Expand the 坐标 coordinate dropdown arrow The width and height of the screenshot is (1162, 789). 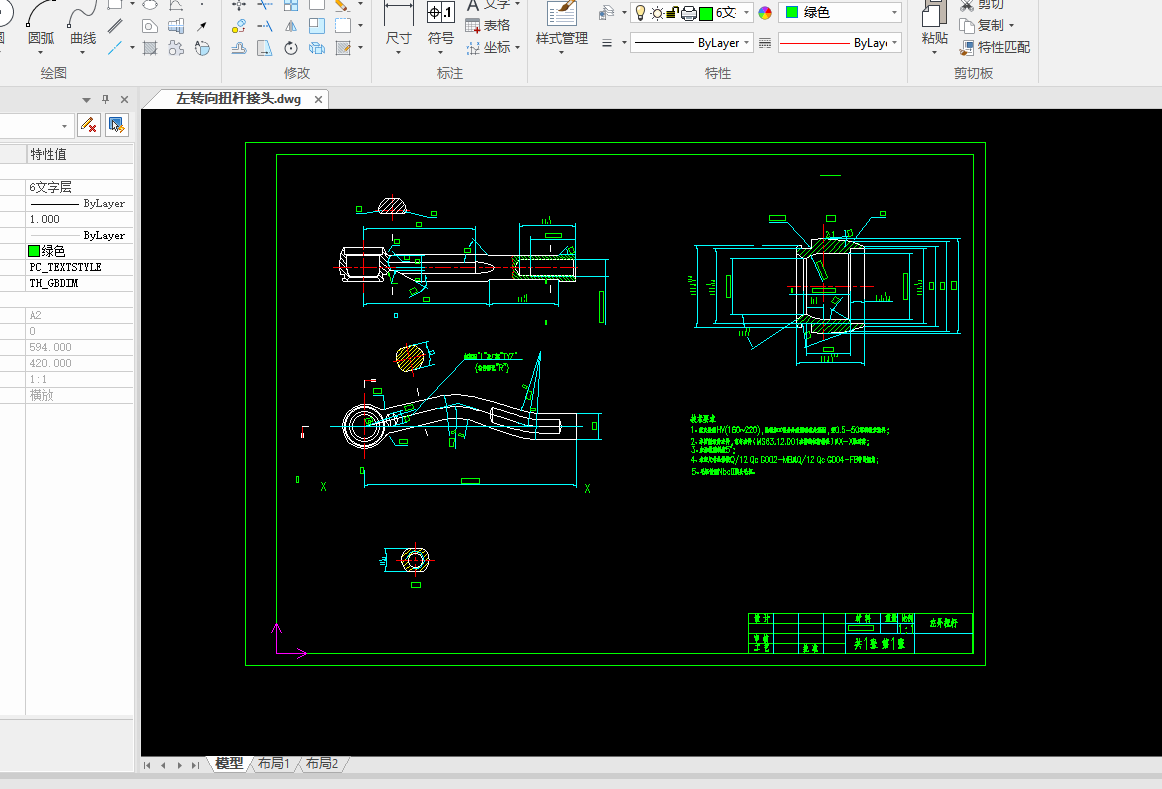[517, 48]
